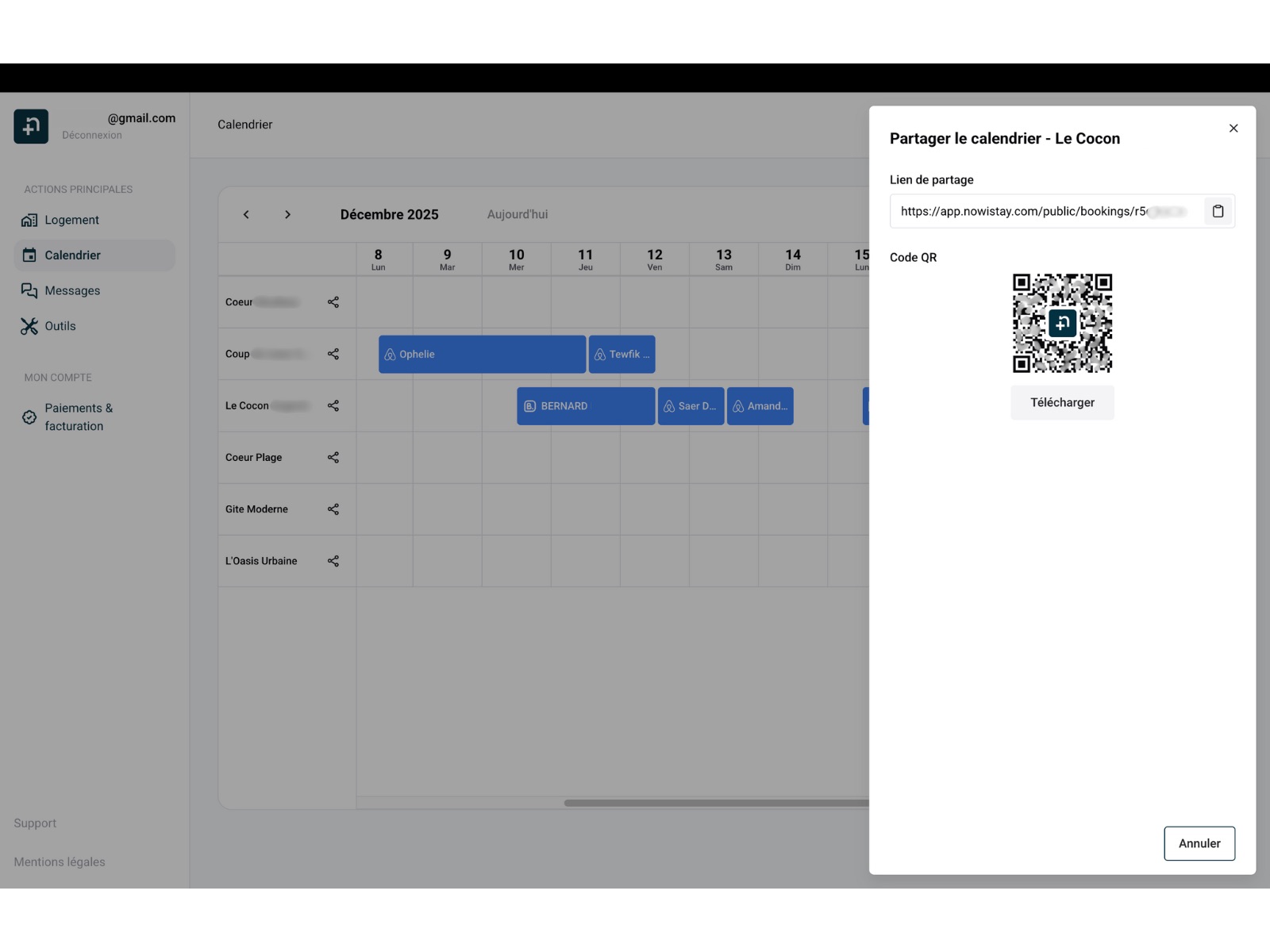1270x952 pixels.
Task: Share the L'Oasis Urbaine calendar
Action: (x=333, y=561)
